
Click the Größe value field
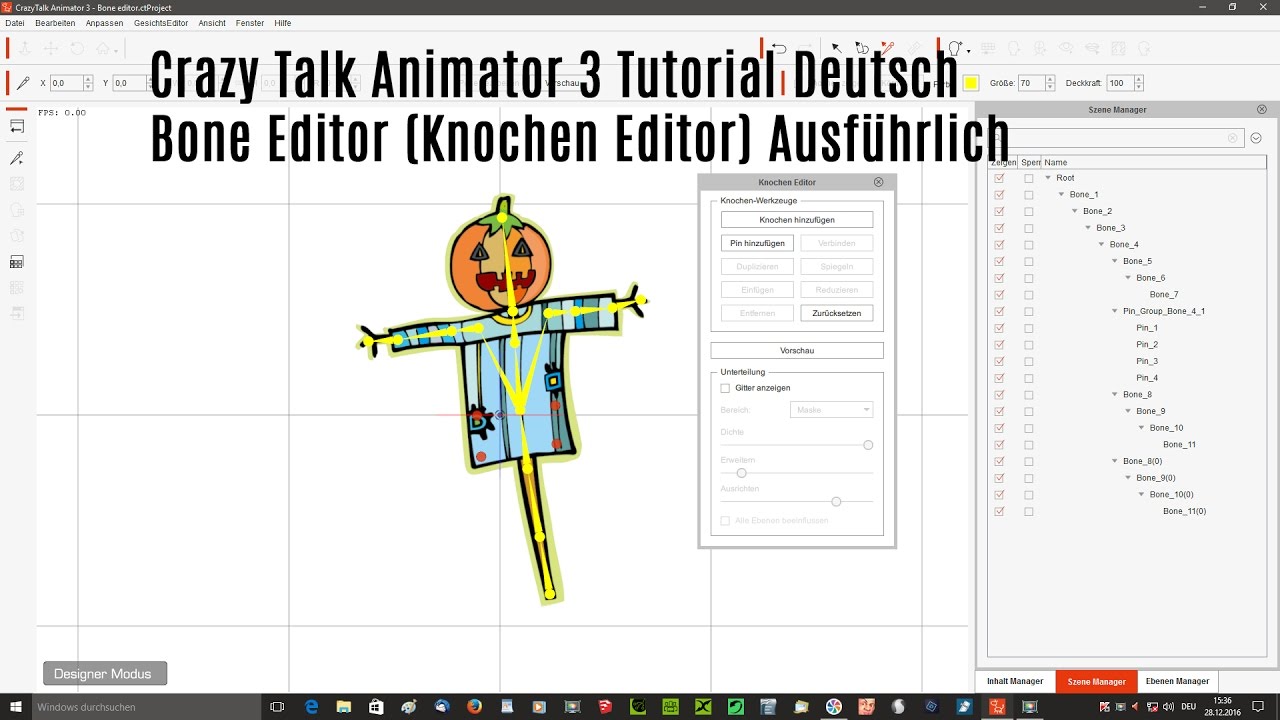1031,83
